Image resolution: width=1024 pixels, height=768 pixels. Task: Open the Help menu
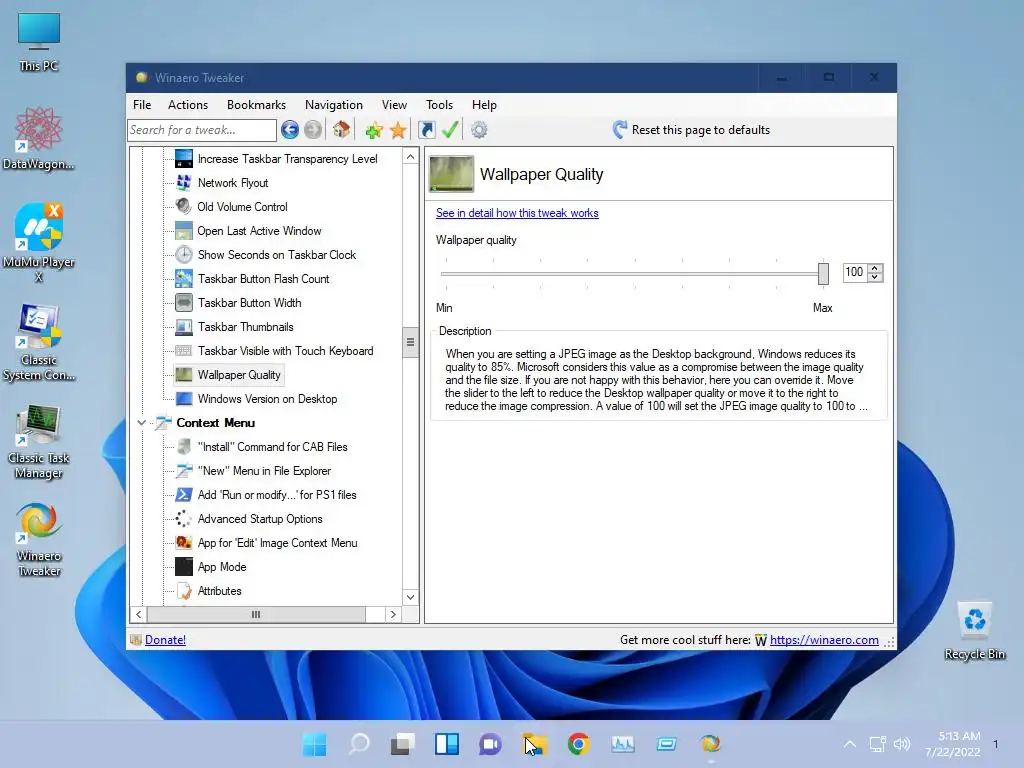pos(484,104)
